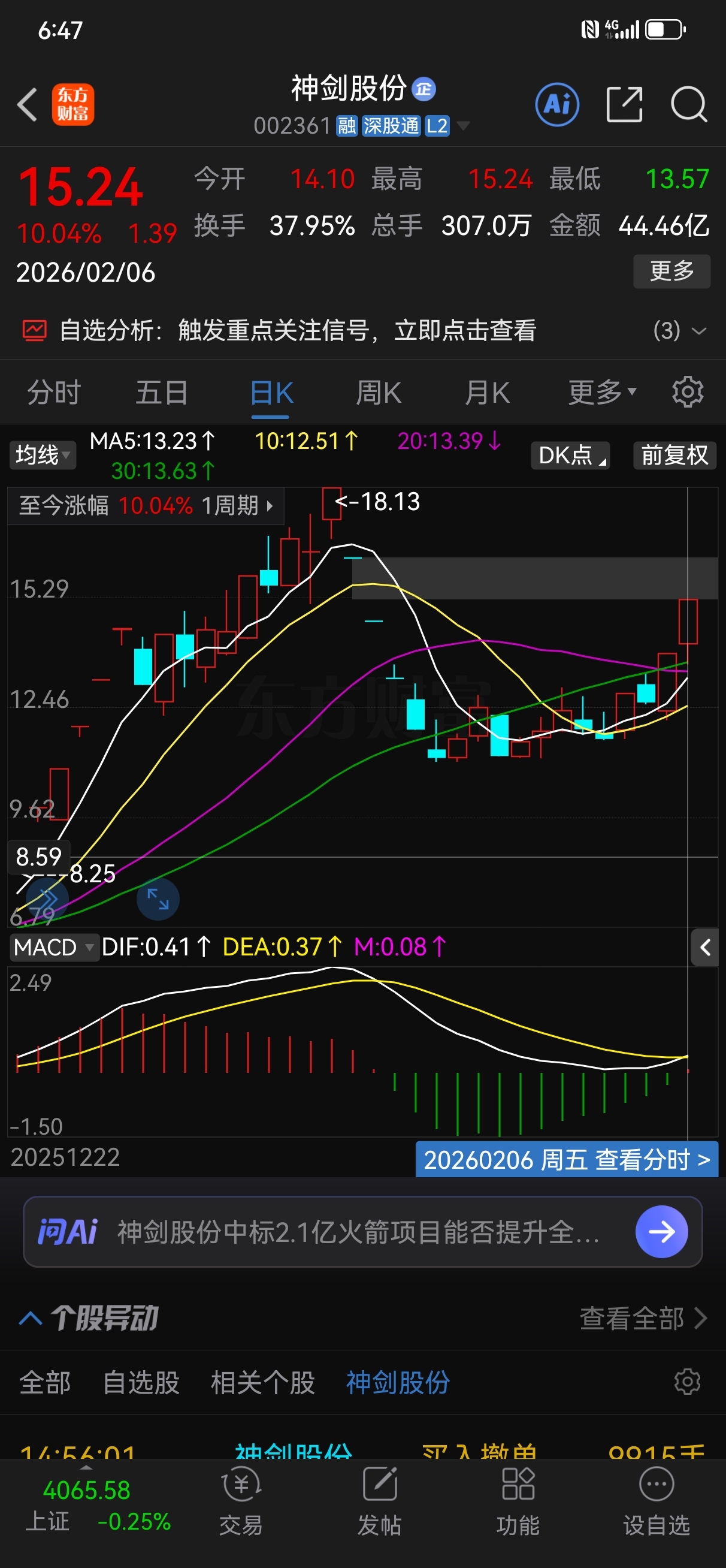726x1568 pixels.
Task: Open the 交易 trade icon
Action: pos(241,1485)
